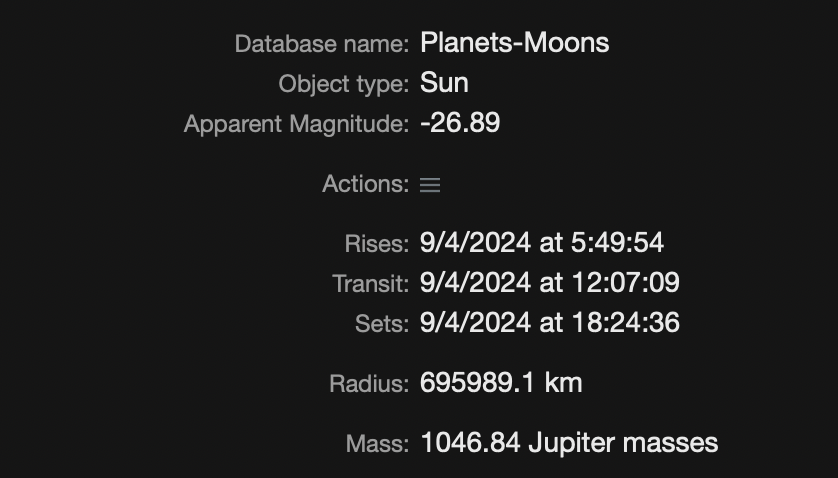Select the -26.89 apparent magnitude value
838x478 pixels.
460,123
